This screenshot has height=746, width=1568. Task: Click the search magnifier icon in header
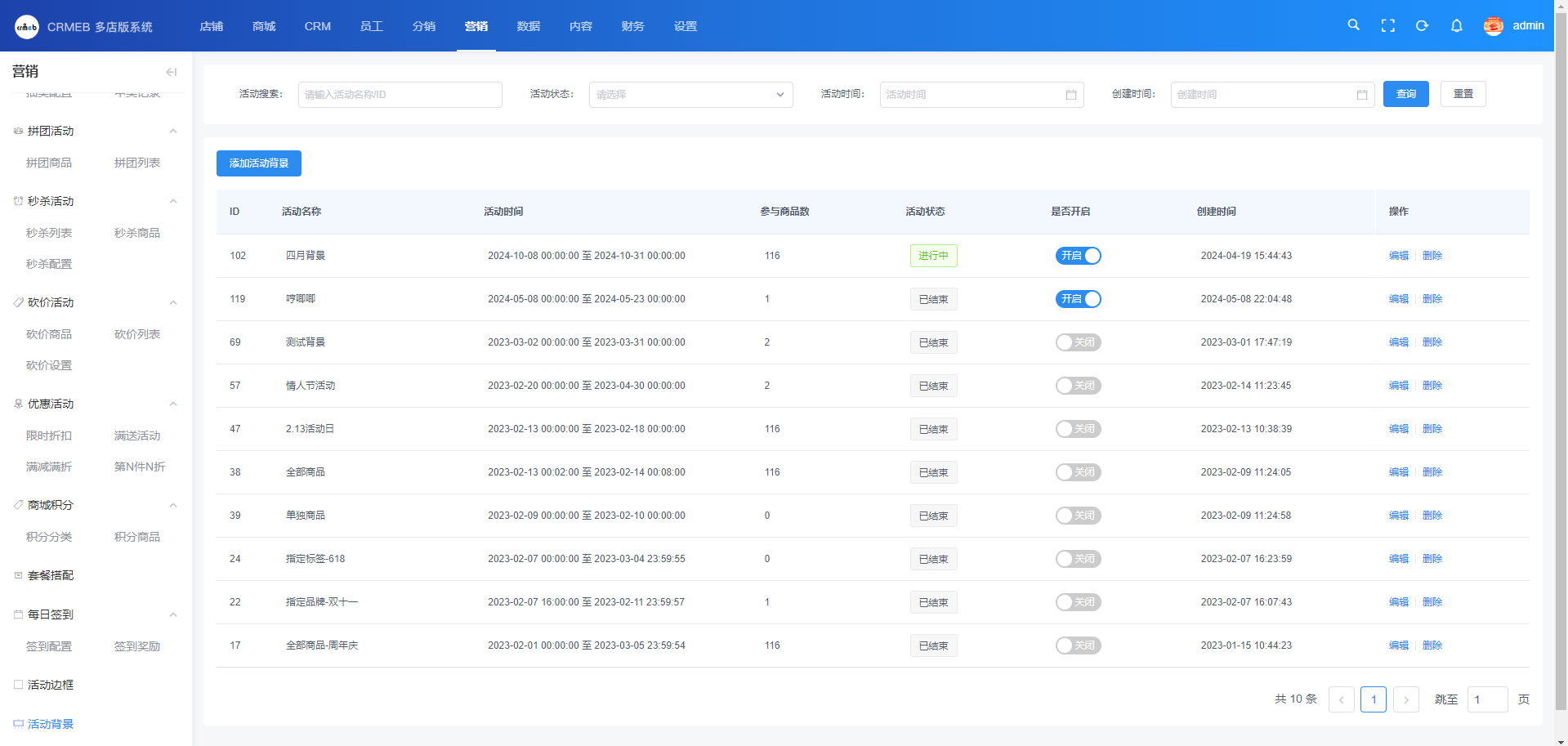(1353, 25)
